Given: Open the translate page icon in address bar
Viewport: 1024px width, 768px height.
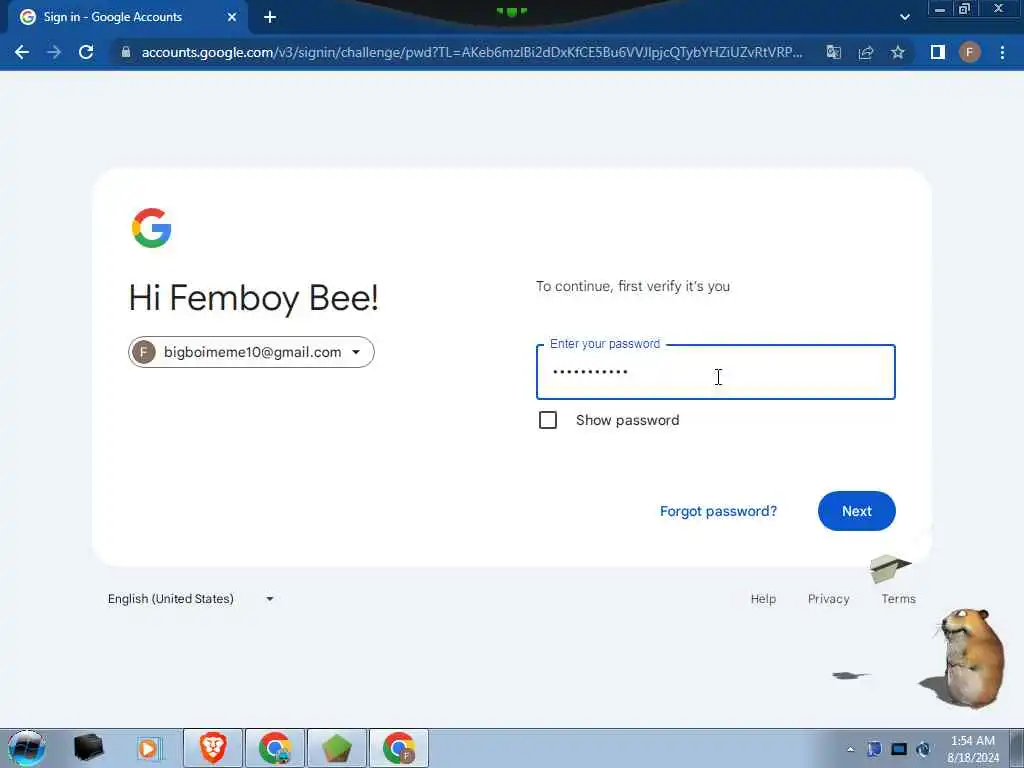Looking at the screenshot, I should 833,52.
